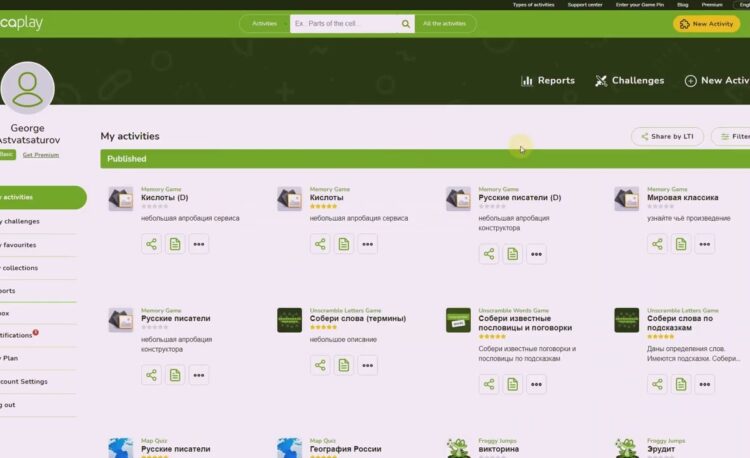Screen dimensions: 750x458
Task: Open three-dot menu for Русские писатели (D)
Action: click(537, 254)
